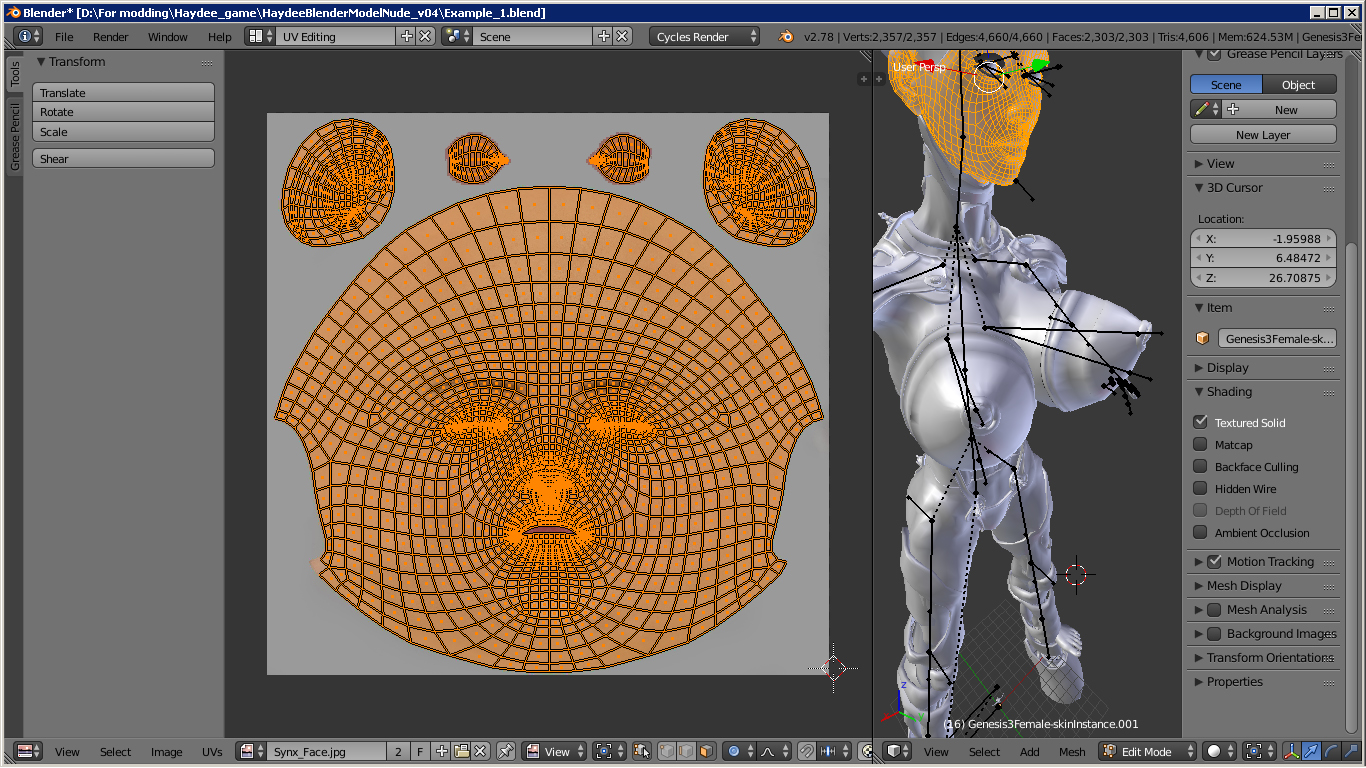The width and height of the screenshot is (1366, 768).
Task: Click the 3D Cursor X location field
Action: 1264,239
